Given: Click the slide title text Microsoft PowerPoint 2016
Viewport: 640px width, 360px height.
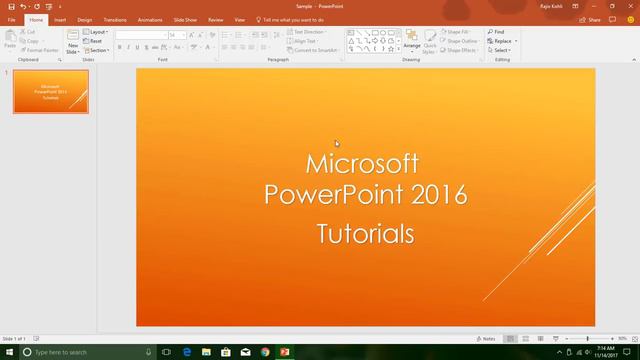Looking at the screenshot, I should (x=365, y=179).
